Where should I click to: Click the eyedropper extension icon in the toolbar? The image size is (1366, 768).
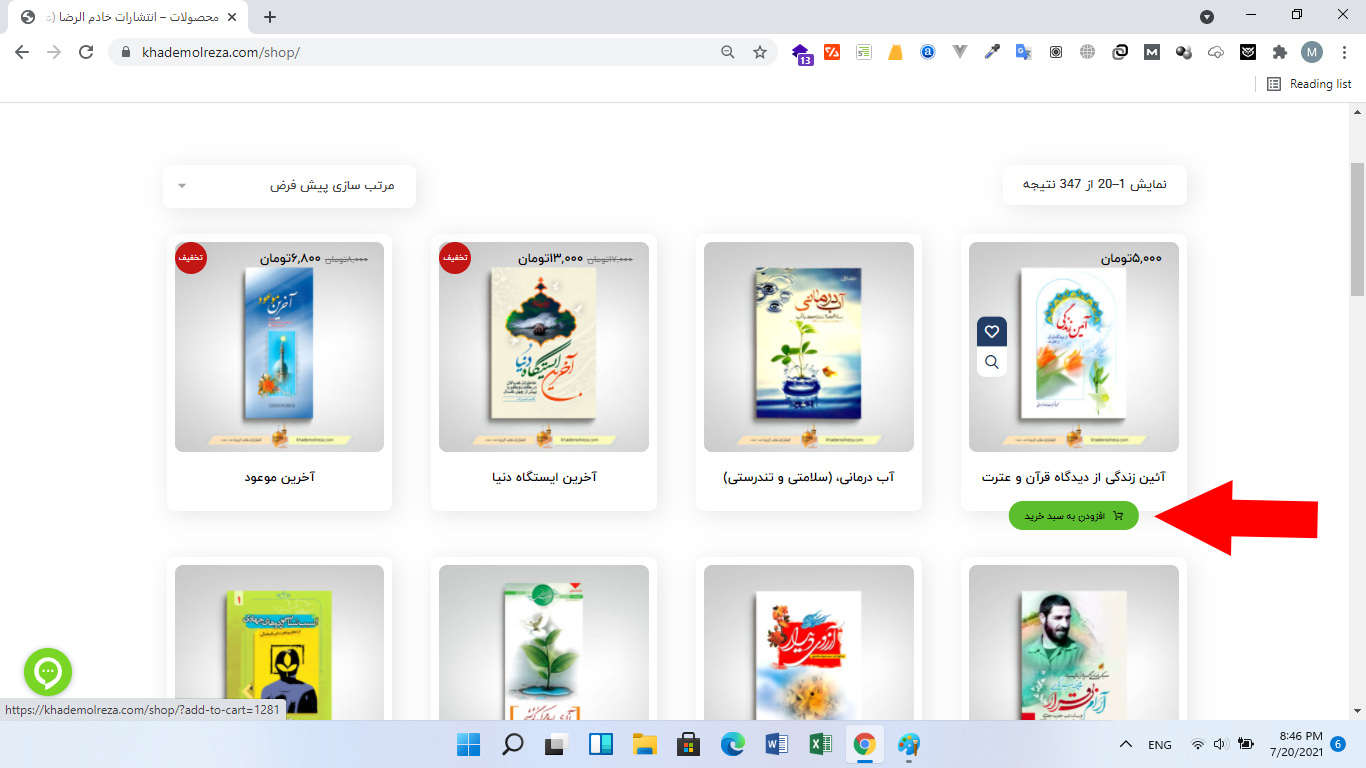991,51
